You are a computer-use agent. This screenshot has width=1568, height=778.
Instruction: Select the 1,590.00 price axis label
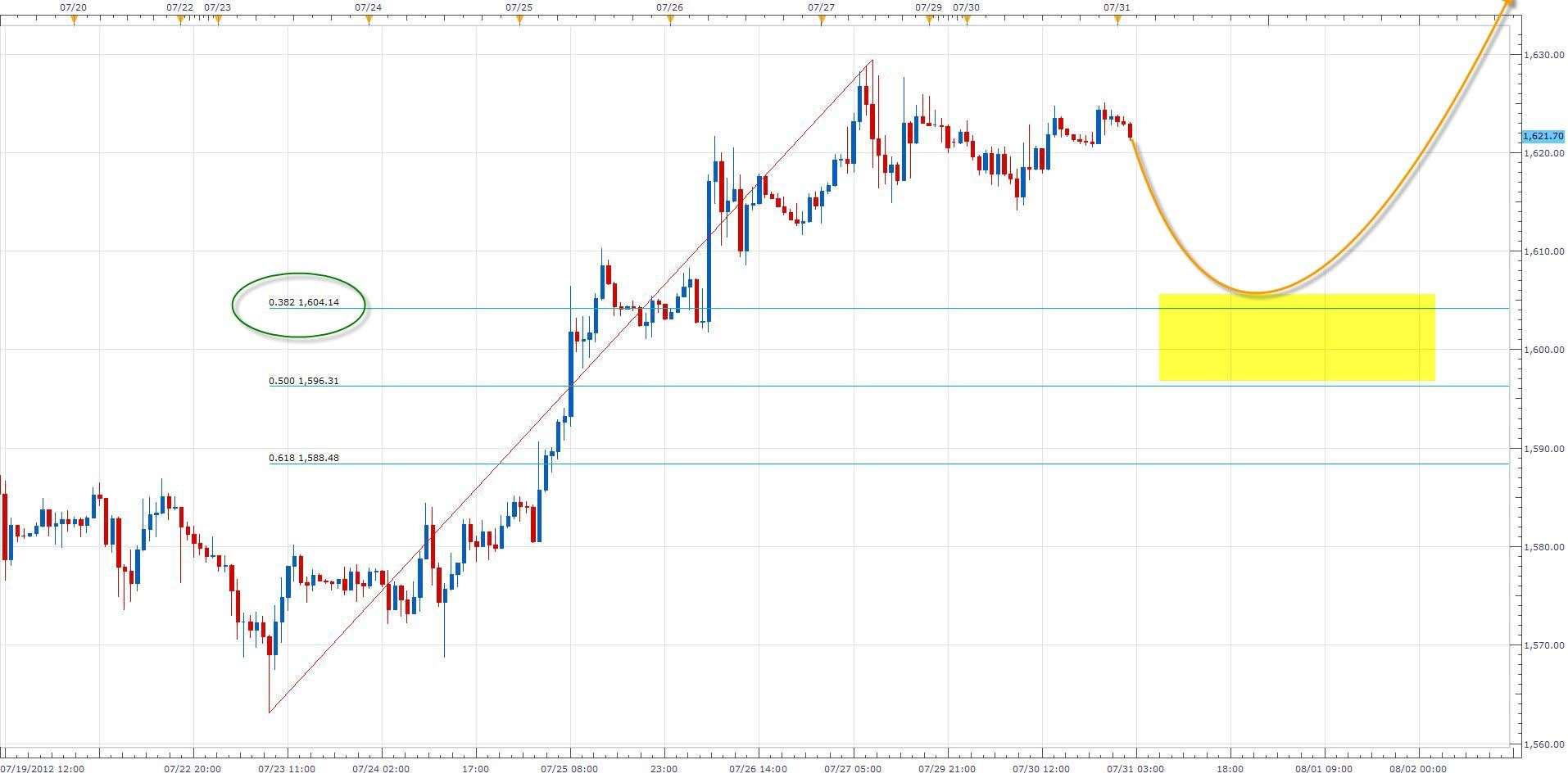pyautogui.click(x=1544, y=449)
